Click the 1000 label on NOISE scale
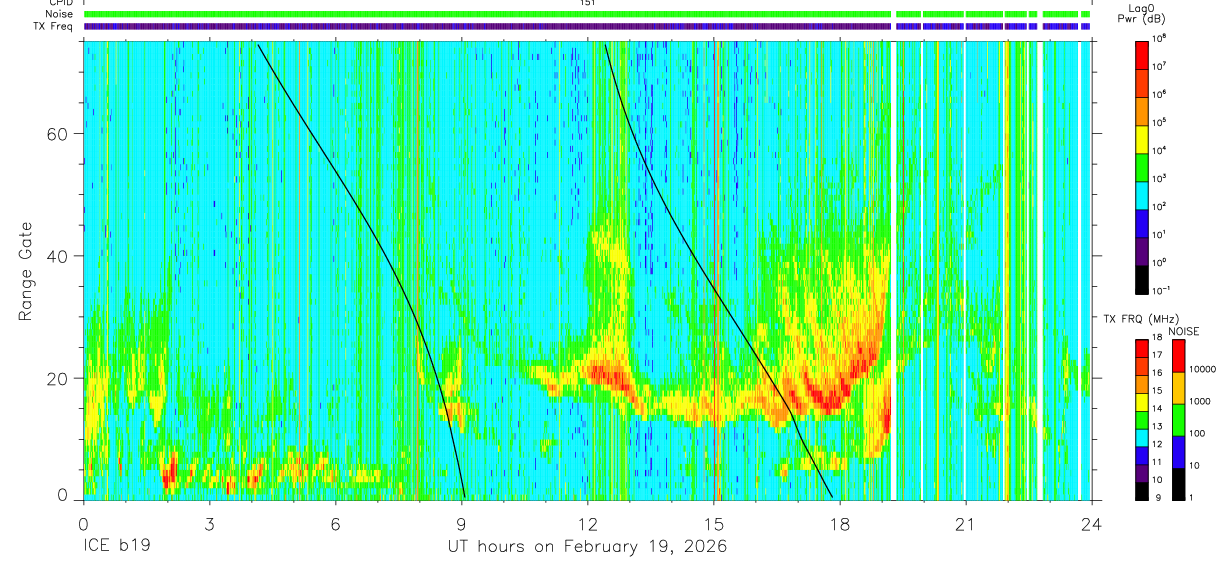The height and width of the screenshot is (567, 1228). [1200, 401]
